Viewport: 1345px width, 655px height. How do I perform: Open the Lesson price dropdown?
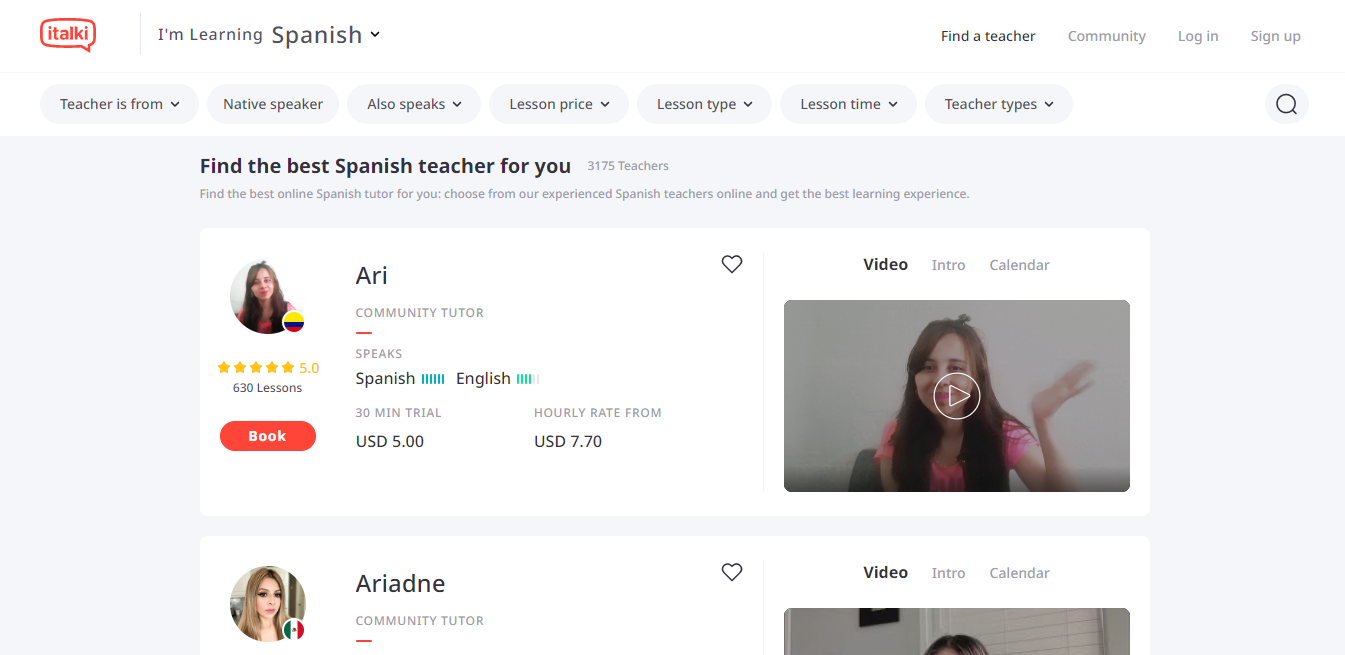pyautogui.click(x=558, y=104)
